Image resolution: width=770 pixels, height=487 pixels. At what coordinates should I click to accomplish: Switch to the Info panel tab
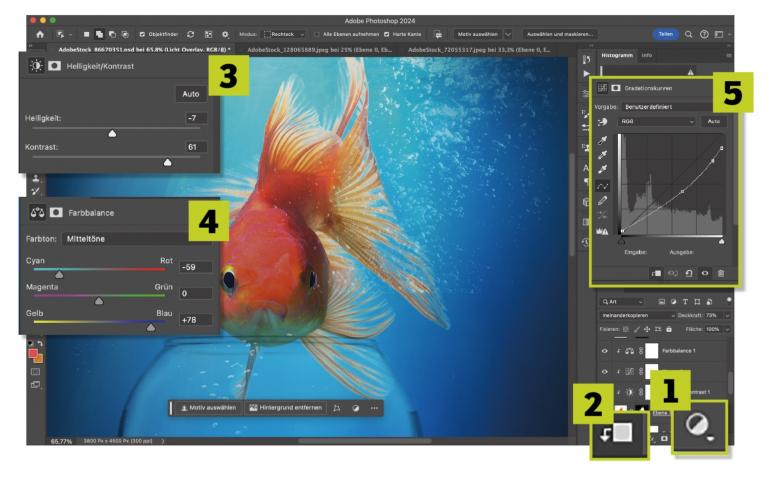647,55
